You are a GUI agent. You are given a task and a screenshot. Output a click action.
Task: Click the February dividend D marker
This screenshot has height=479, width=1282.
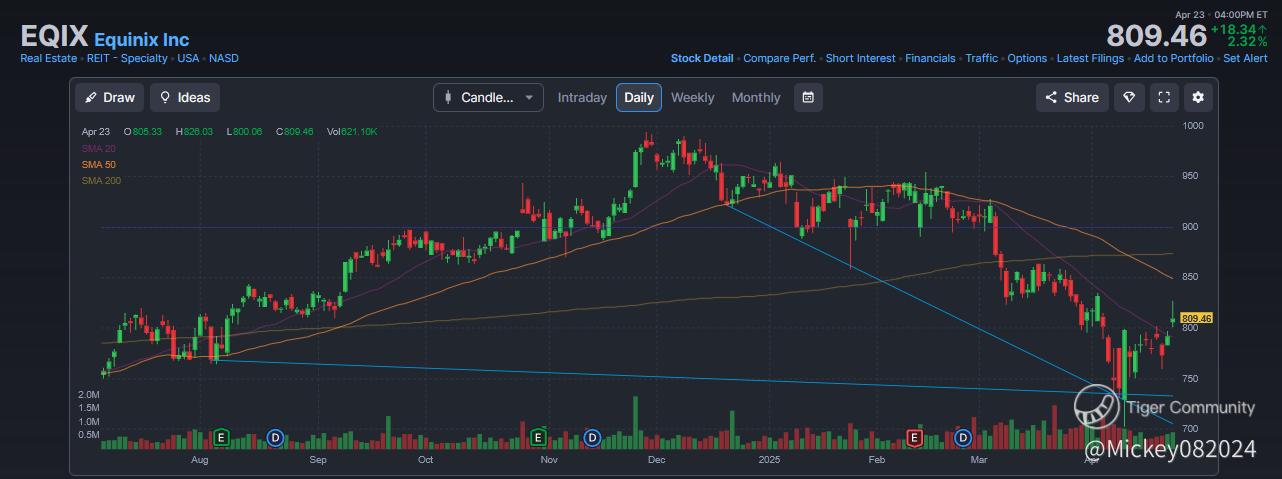coord(963,437)
